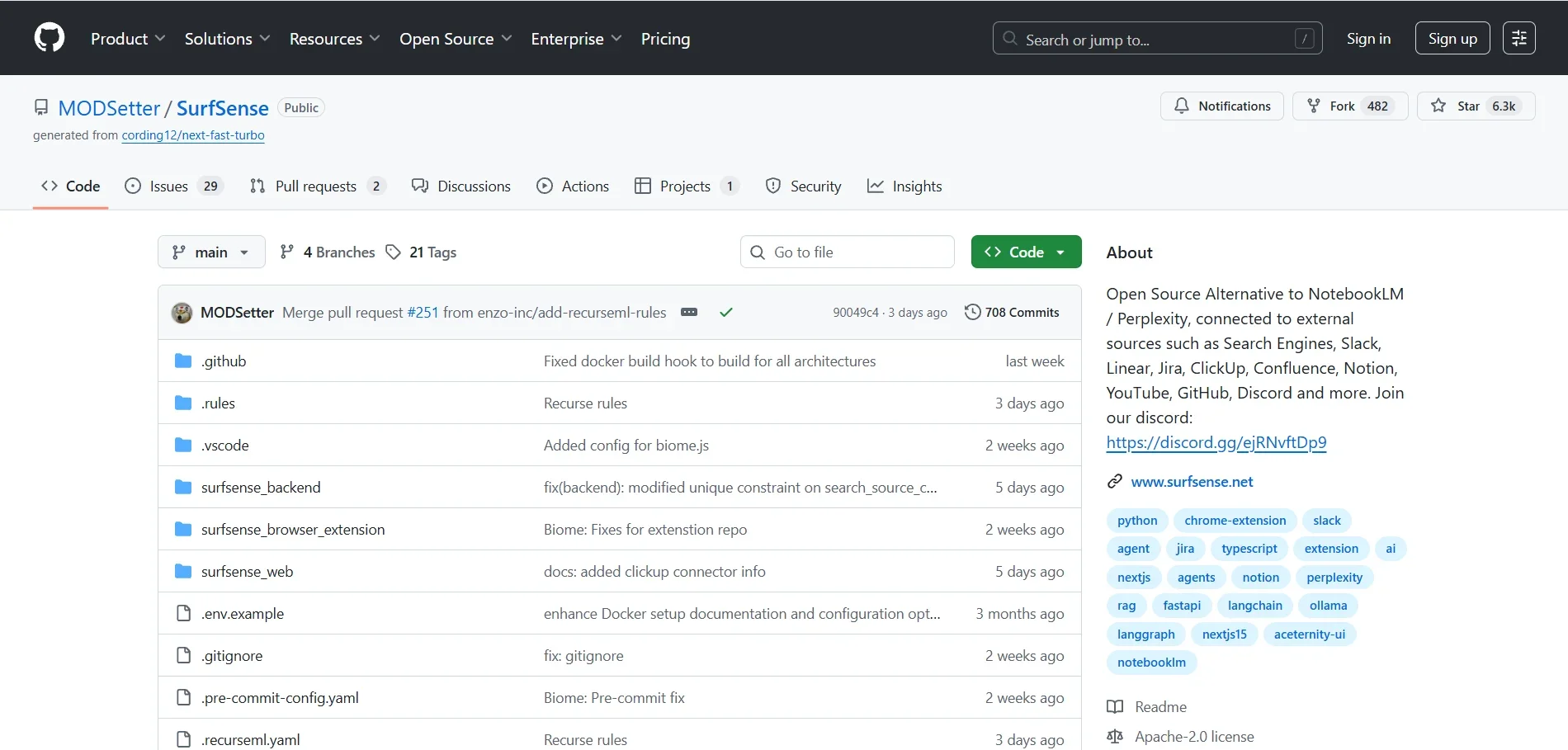Open MODSetter avatar in commit row

click(x=182, y=313)
